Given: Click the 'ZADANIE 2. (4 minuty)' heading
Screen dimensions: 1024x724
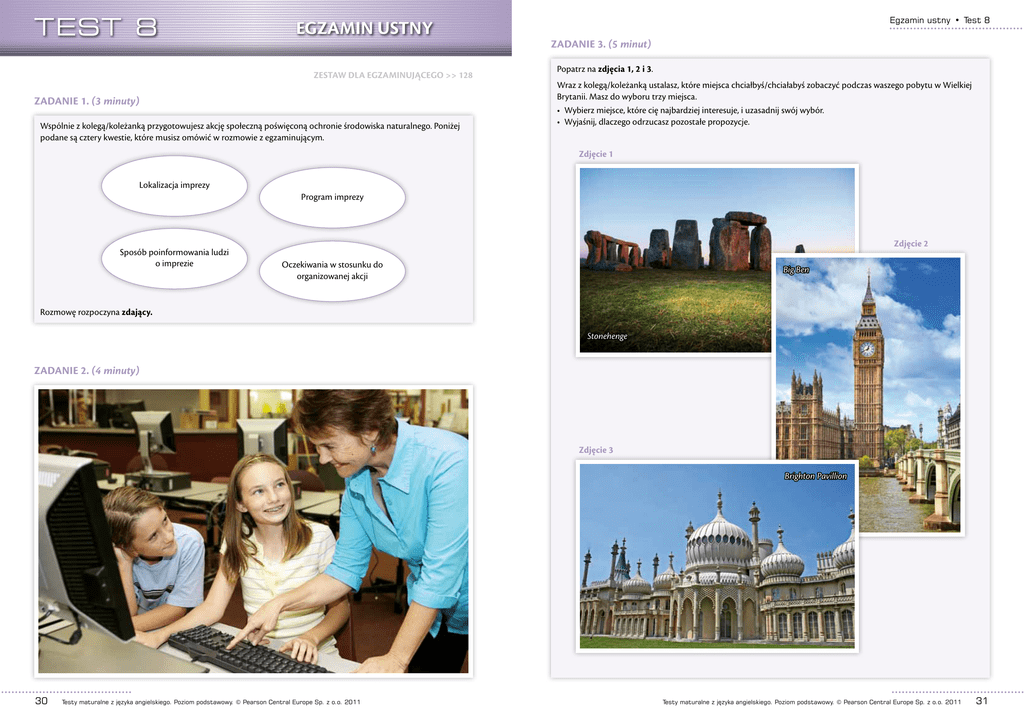Looking at the screenshot, I should pos(87,370).
